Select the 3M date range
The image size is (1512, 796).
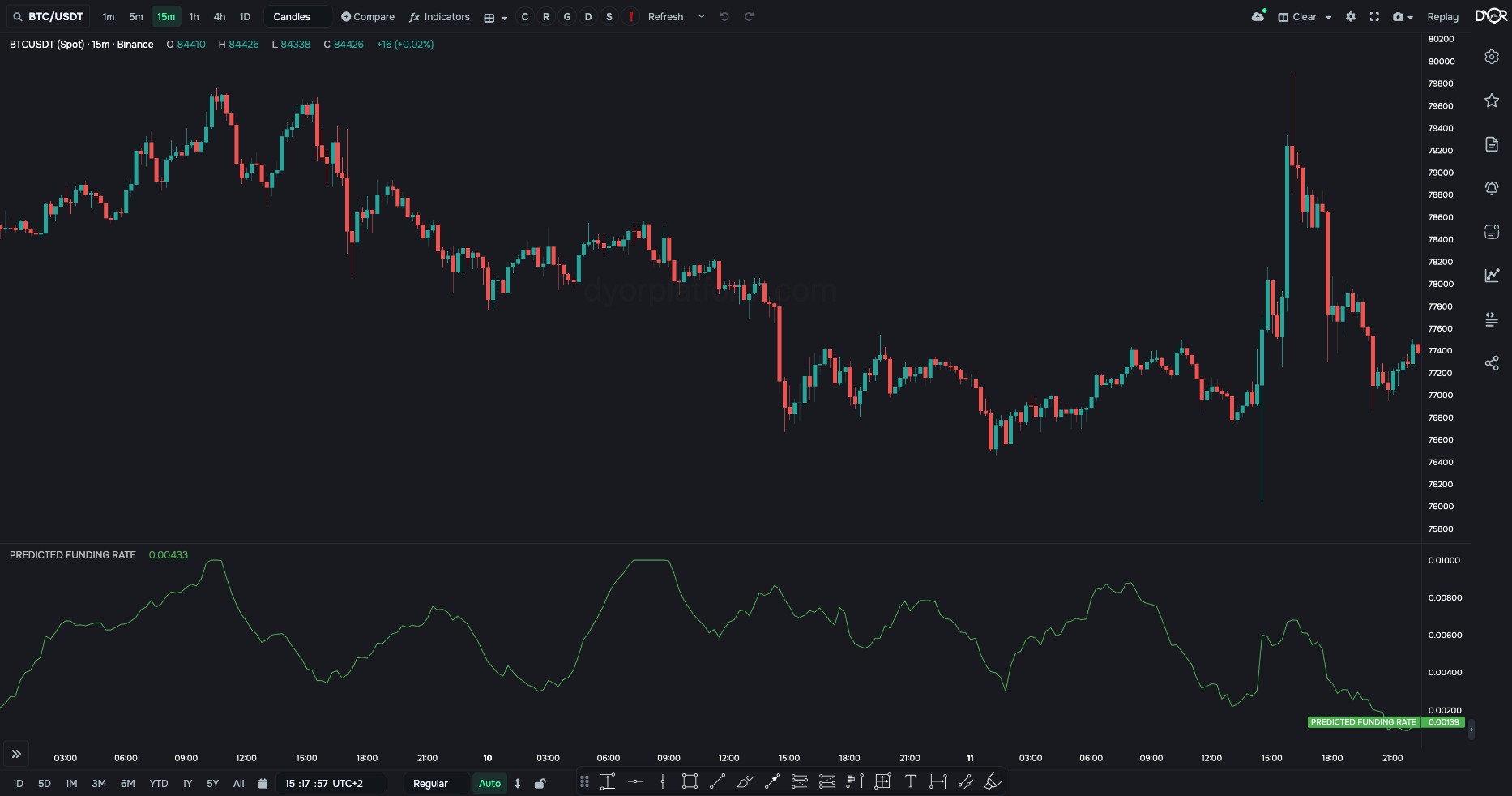(x=99, y=784)
